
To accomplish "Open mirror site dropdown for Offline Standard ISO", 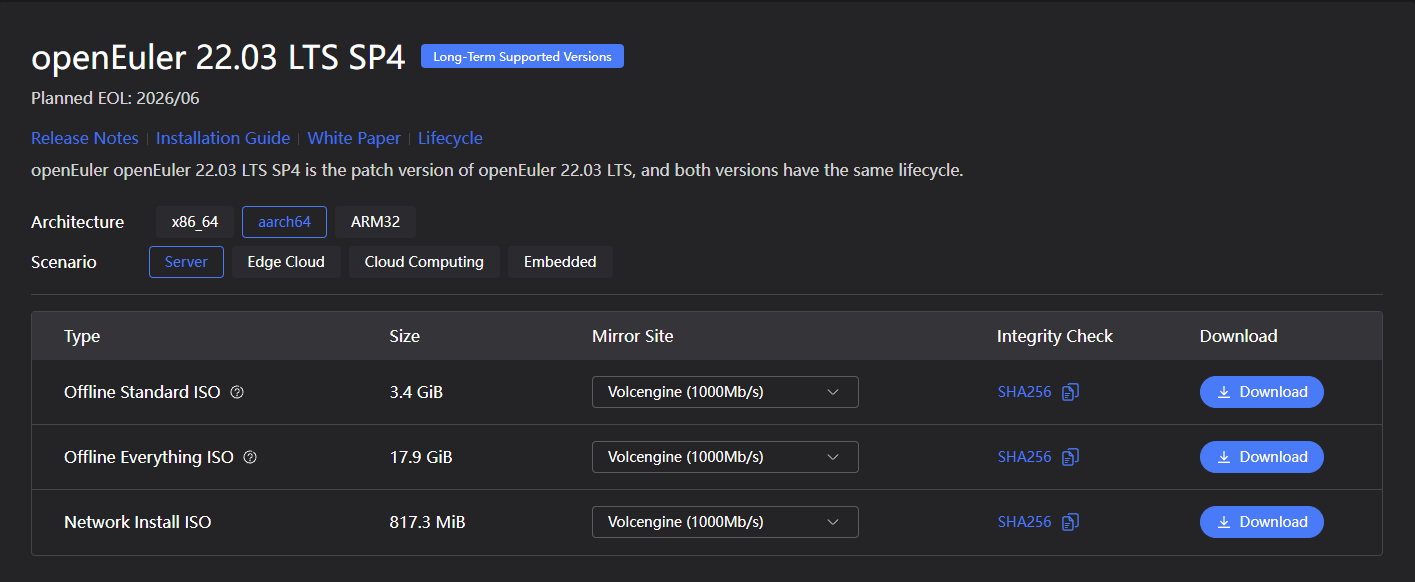I will (725, 392).
